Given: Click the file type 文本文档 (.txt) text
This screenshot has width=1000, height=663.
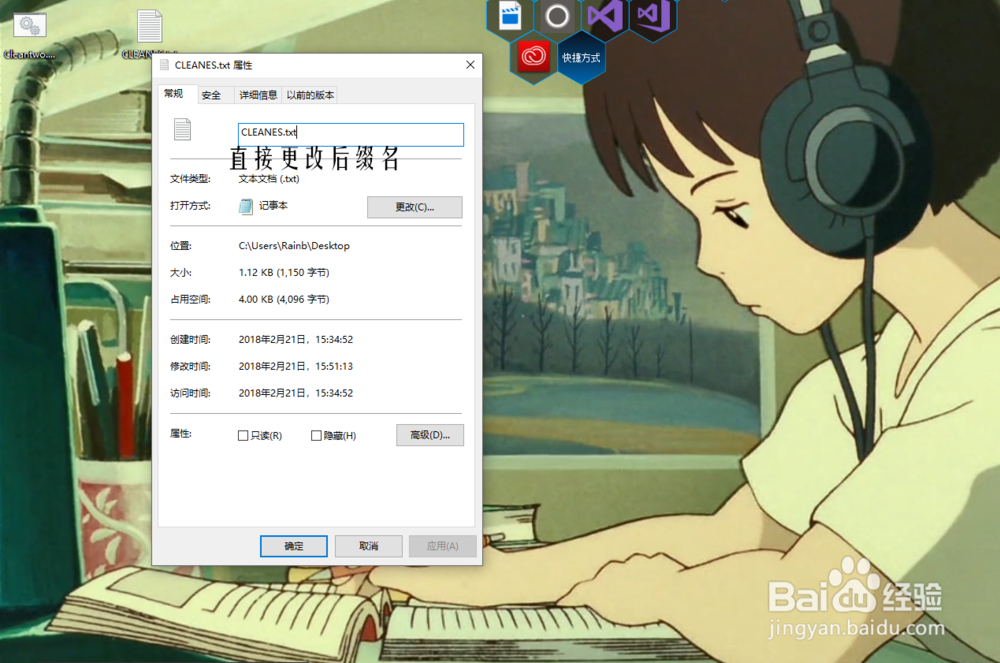Looking at the screenshot, I should (268, 178).
